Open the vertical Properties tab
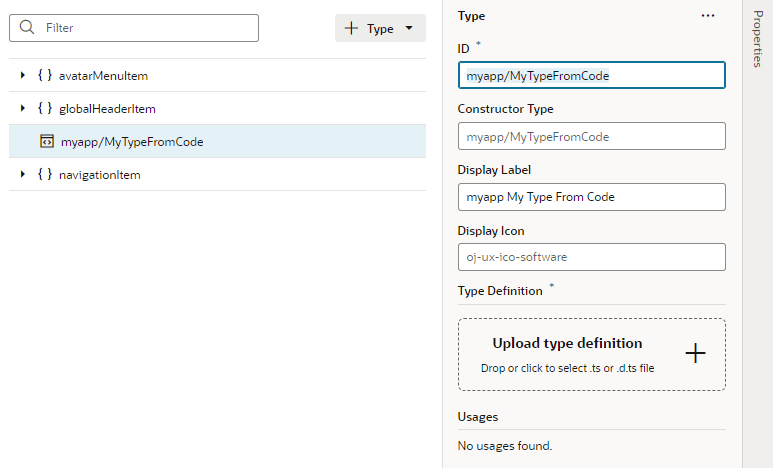 click(758, 39)
